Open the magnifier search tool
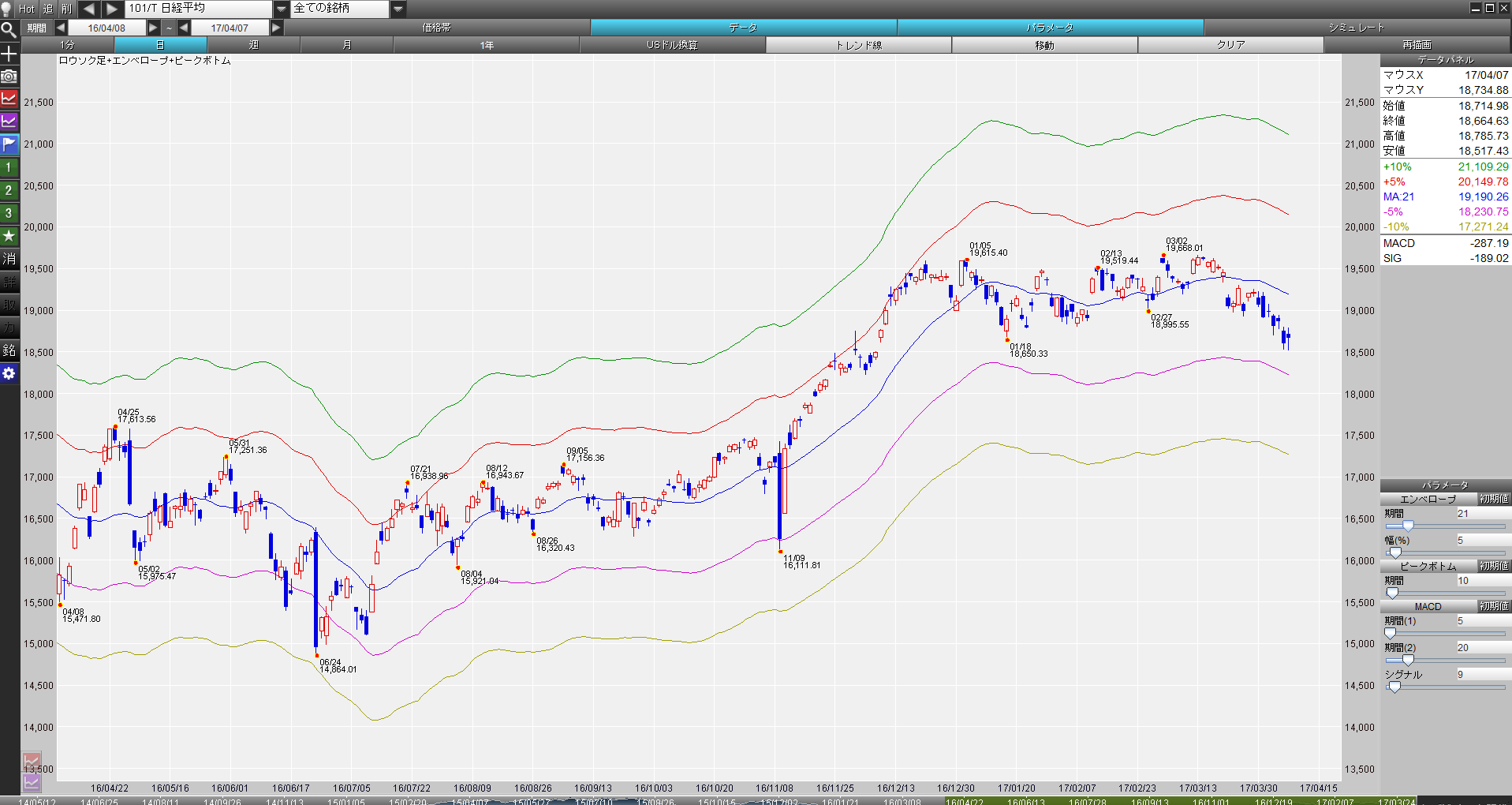Image resolution: width=1512 pixels, height=805 pixels. coord(9,30)
